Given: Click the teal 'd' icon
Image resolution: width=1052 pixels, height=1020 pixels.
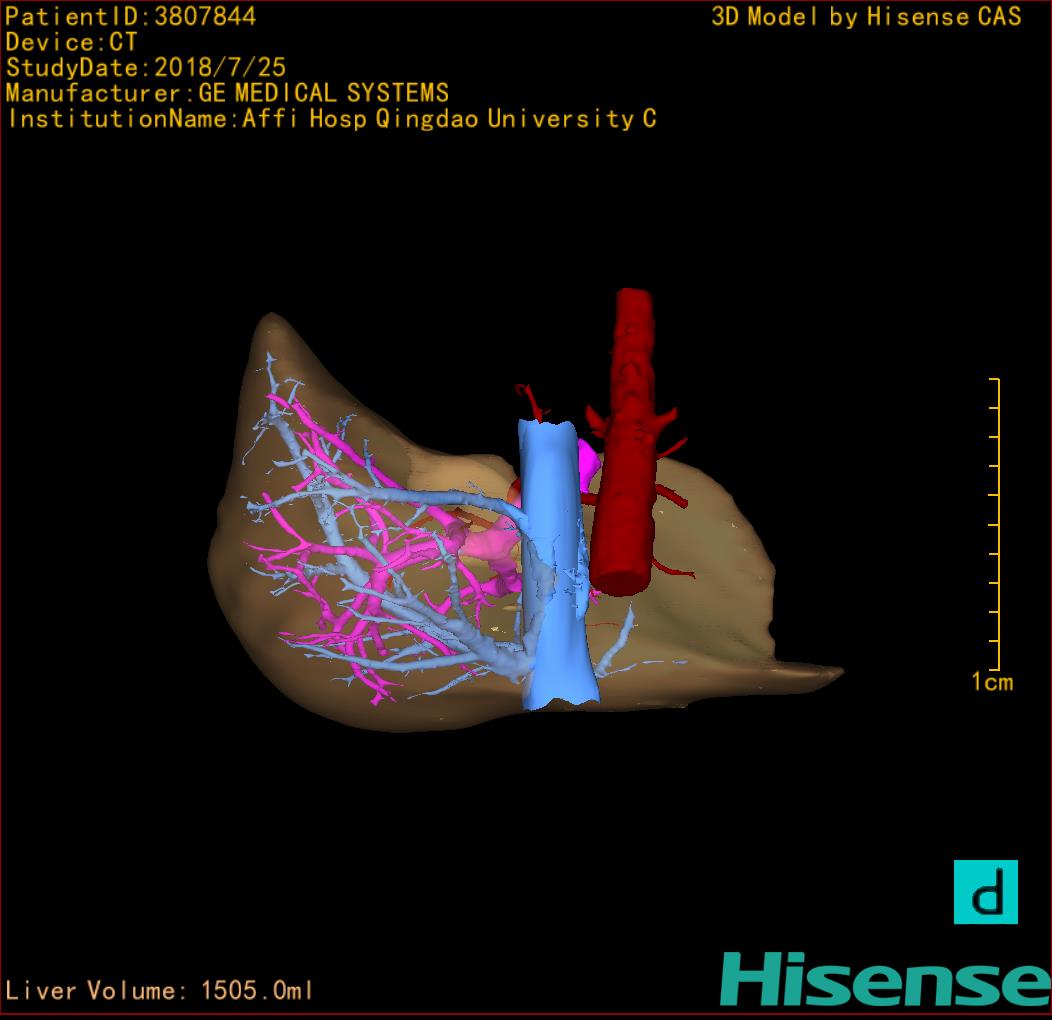Looking at the screenshot, I should coord(986,892).
